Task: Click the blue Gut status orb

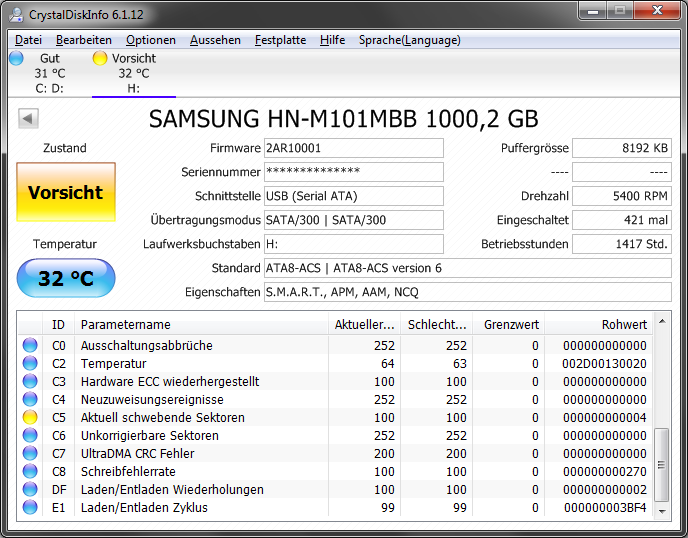Action: (16, 58)
